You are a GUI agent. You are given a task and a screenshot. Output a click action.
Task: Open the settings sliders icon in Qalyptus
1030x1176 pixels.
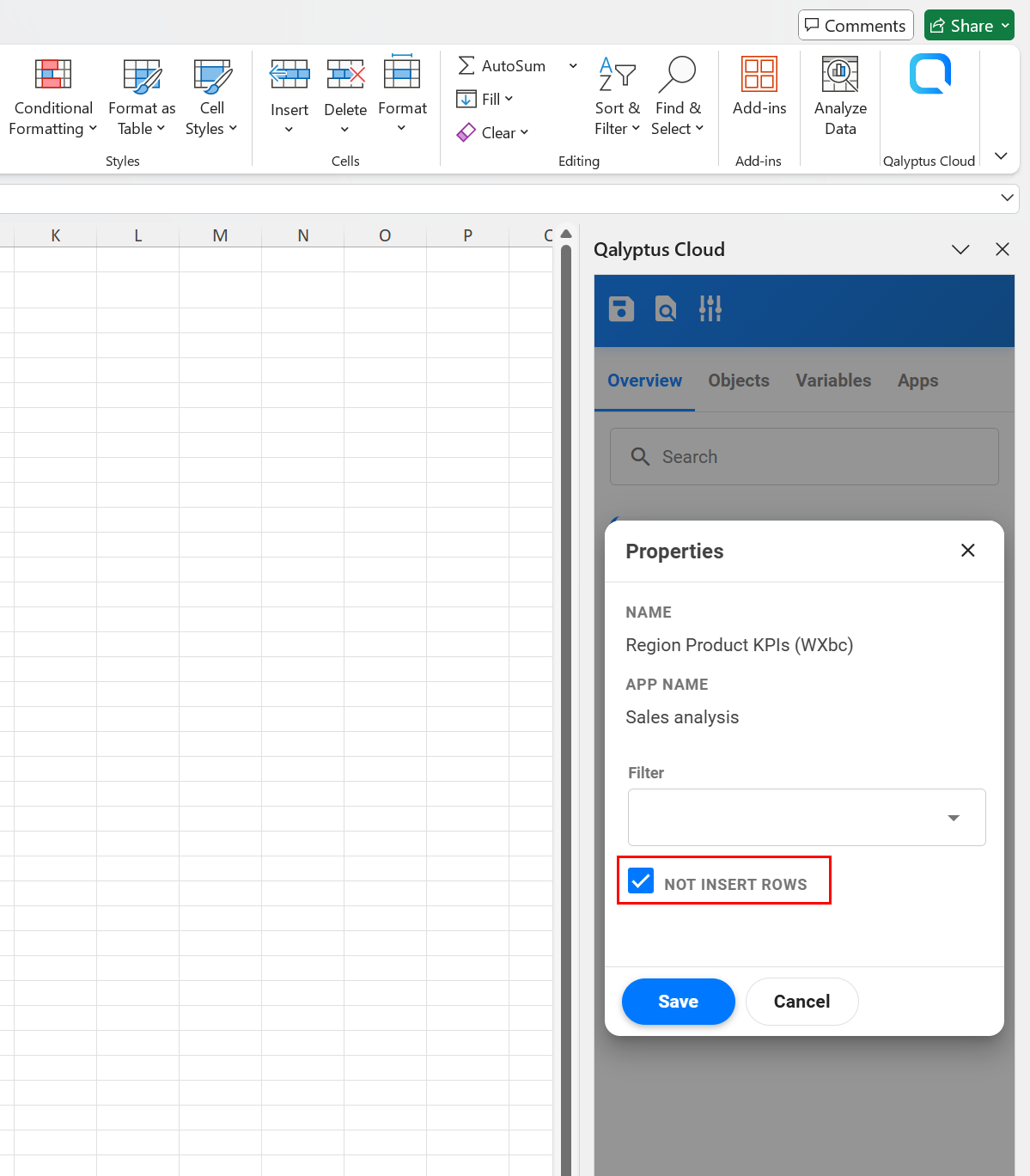coord(710,308)
